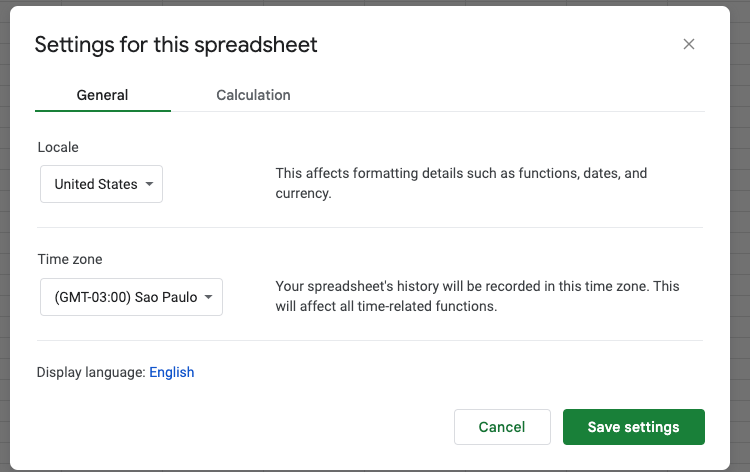750x472 pixels.
Task: Open the Calculation tab
Action: 253,95
